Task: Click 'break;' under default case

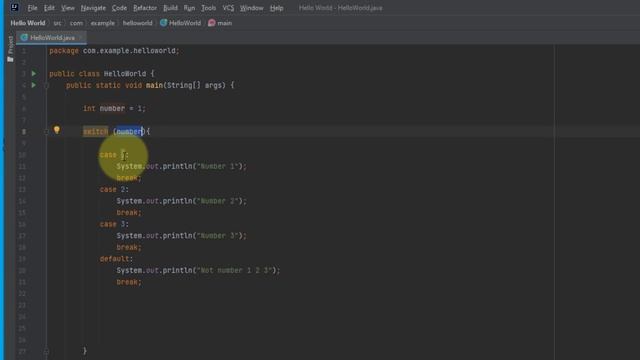Action: tap(129, 282)
